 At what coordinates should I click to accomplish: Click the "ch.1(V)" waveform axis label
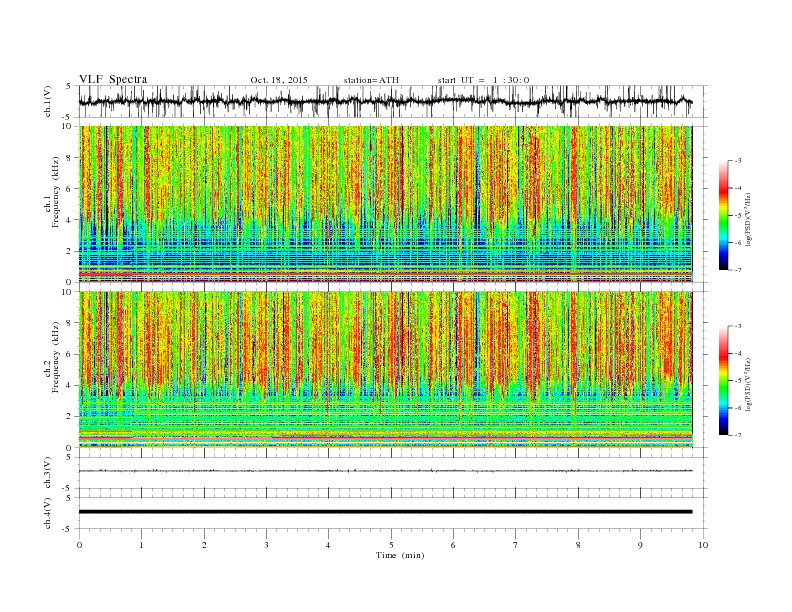pyautogui.click(x=48, y=101)
